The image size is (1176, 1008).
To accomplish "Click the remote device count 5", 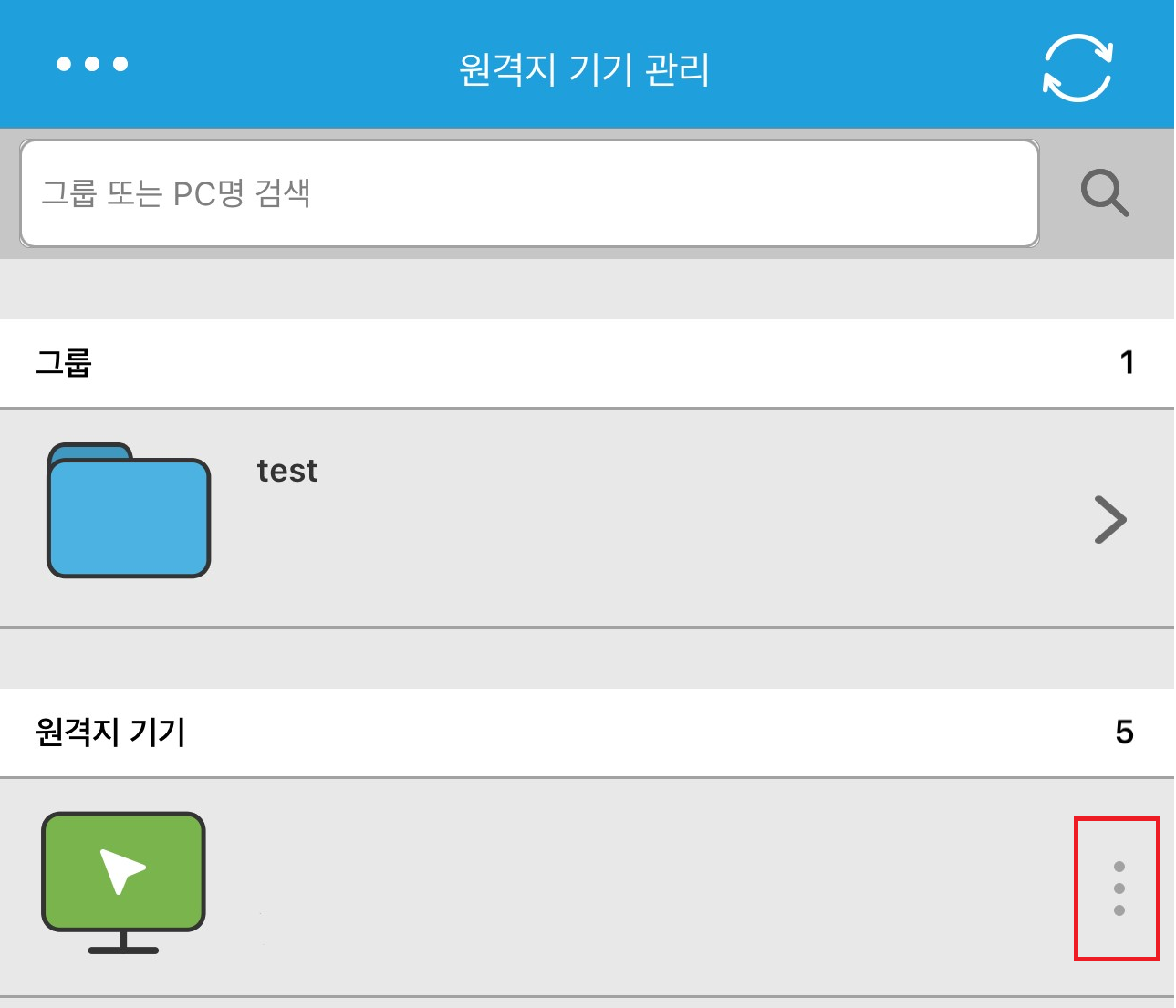I will click(x=1124, y=732).
